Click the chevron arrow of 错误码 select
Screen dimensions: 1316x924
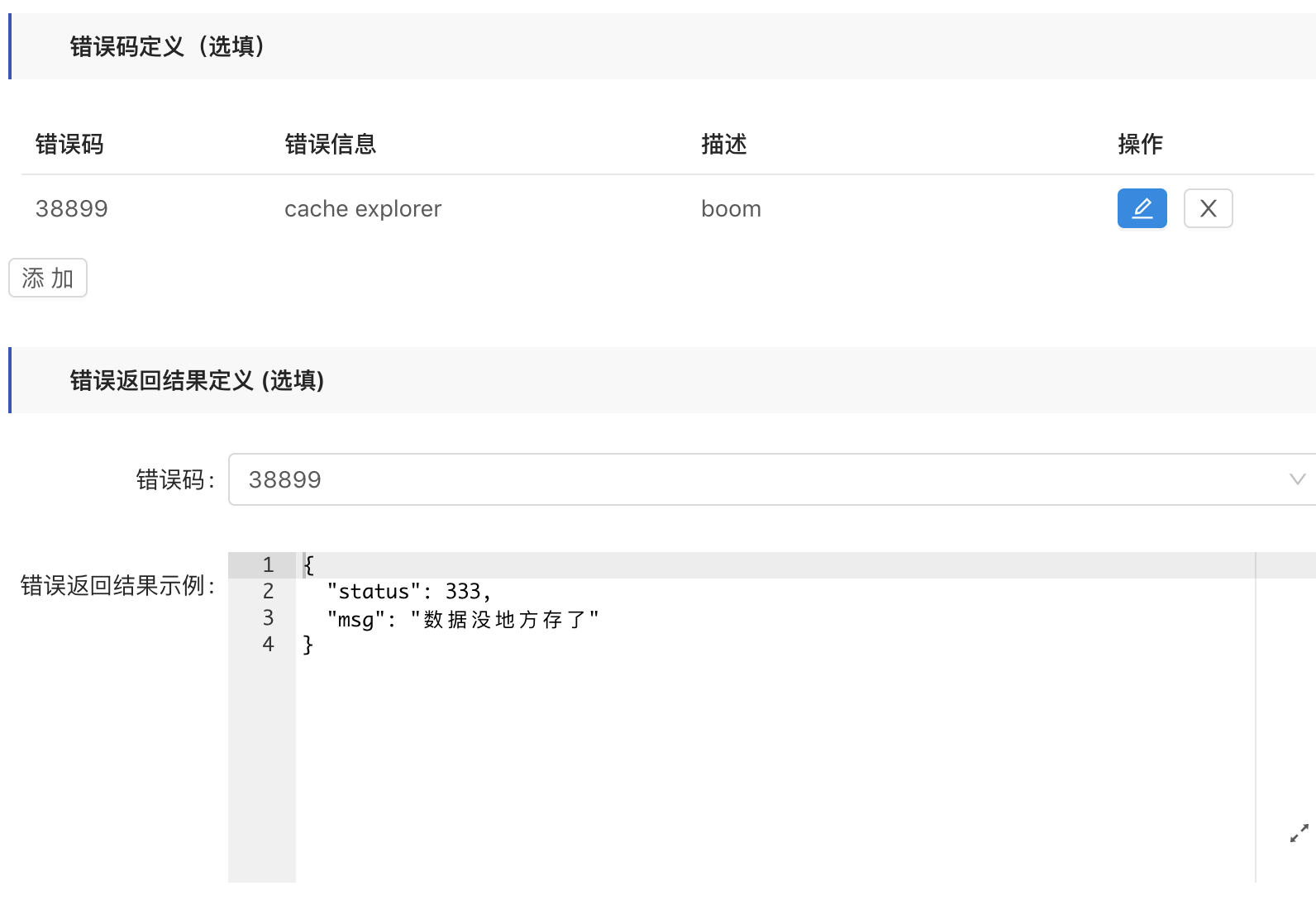click(x=1297, y=479)
